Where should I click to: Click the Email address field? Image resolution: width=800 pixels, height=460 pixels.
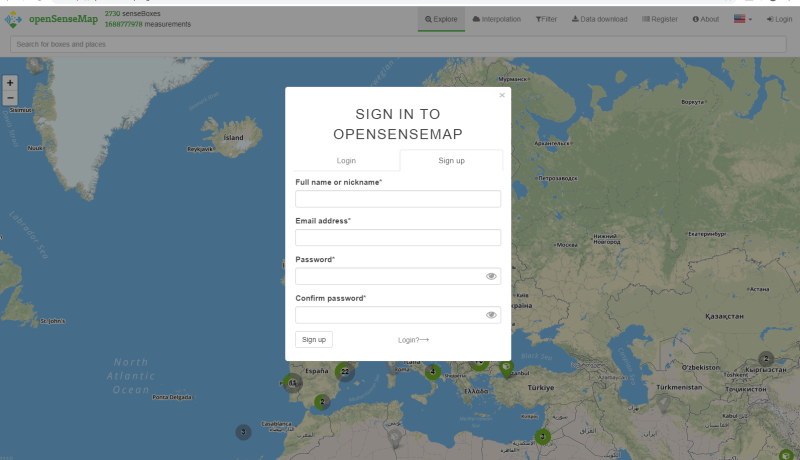398,238
